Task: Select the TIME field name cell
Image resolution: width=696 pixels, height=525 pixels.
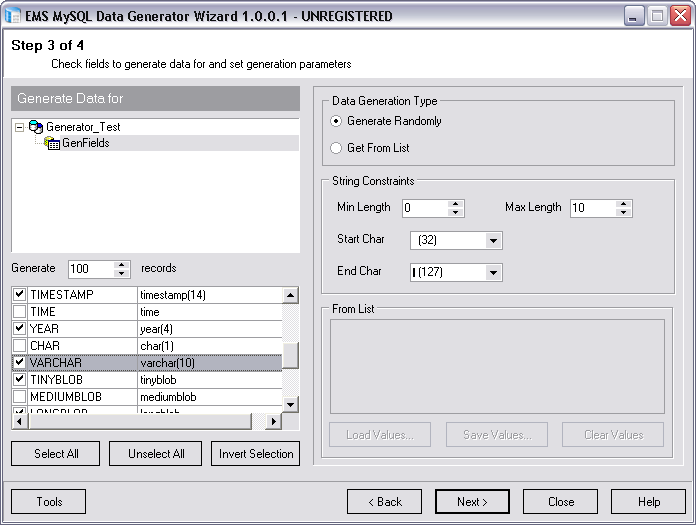Action: point(83,312)
